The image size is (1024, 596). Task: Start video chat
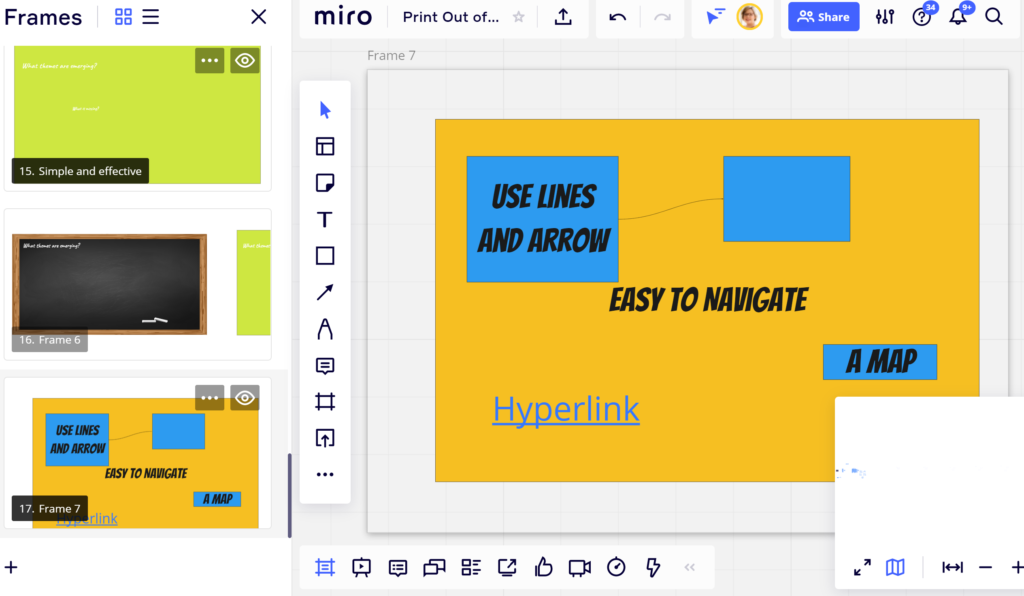pyautogui.click(x=579, y=568)
